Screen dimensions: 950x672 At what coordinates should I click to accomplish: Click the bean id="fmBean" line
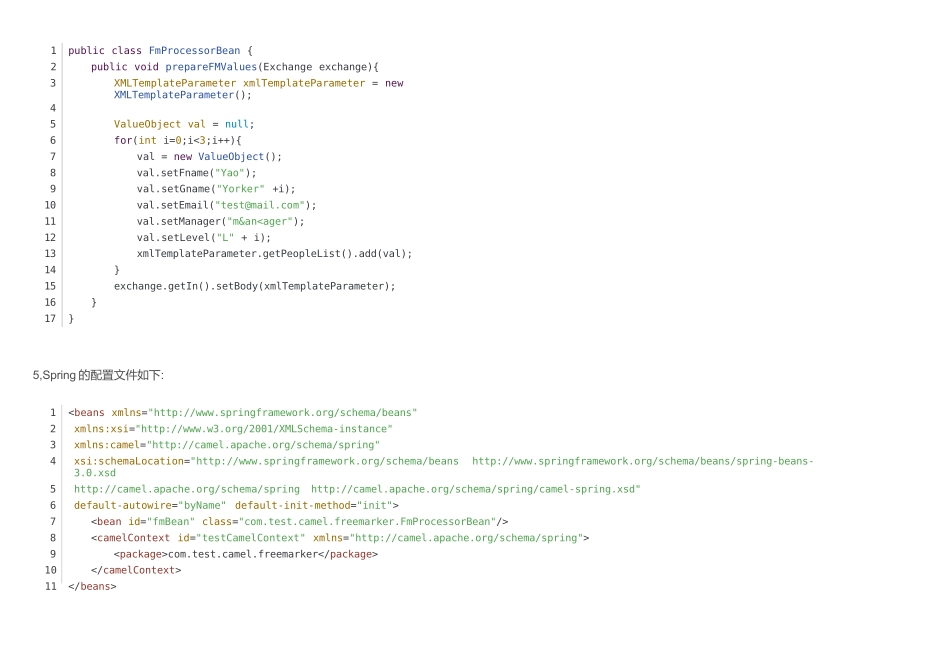tap(299, 522)
